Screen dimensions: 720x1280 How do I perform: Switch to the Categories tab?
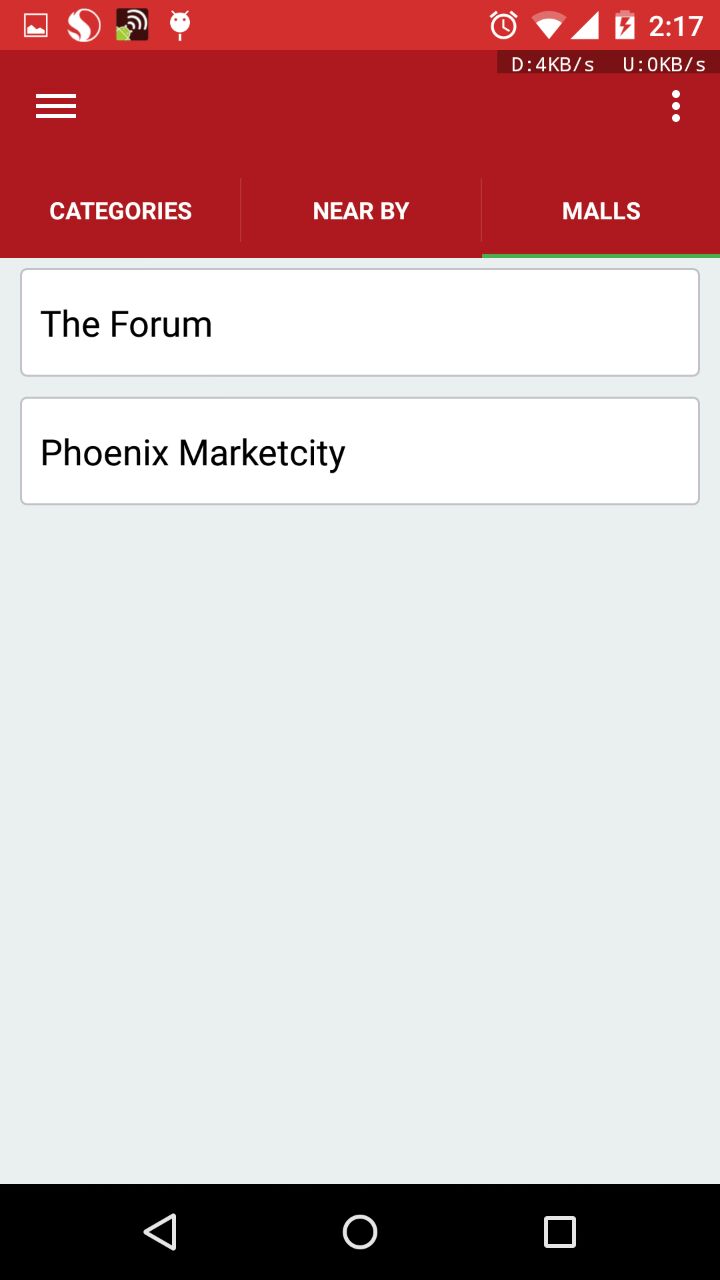click(x=120, y=211)
